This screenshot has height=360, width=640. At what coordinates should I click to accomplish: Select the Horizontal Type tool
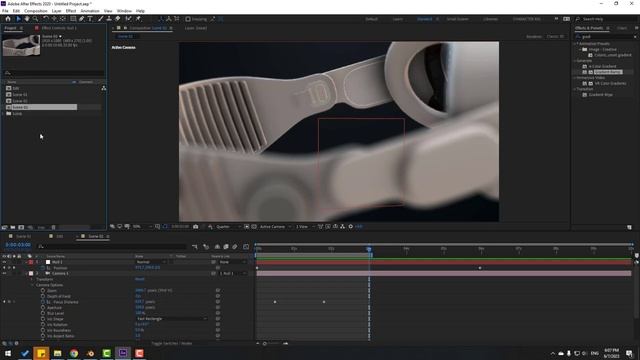pyautogui.click(x=90, y=19)
